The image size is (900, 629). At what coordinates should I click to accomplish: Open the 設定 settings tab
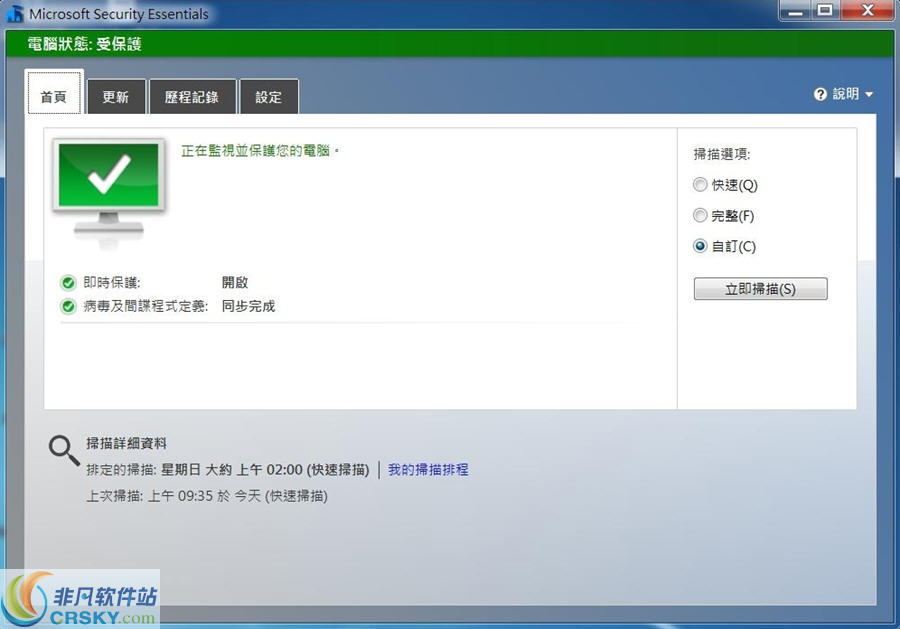click(x=269, y=96)
